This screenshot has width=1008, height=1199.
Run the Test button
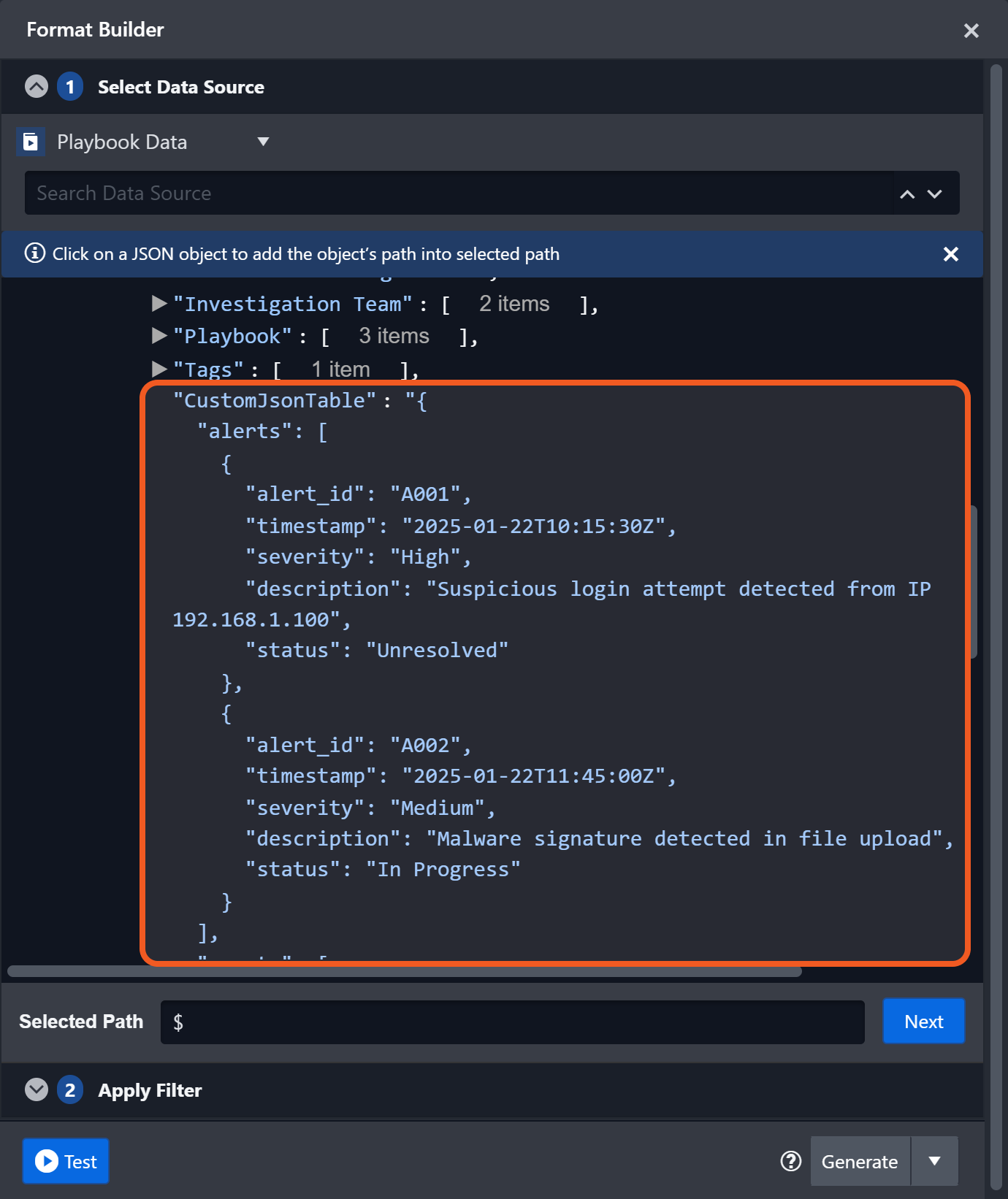pyautogui.click(x=66, y=1161)
